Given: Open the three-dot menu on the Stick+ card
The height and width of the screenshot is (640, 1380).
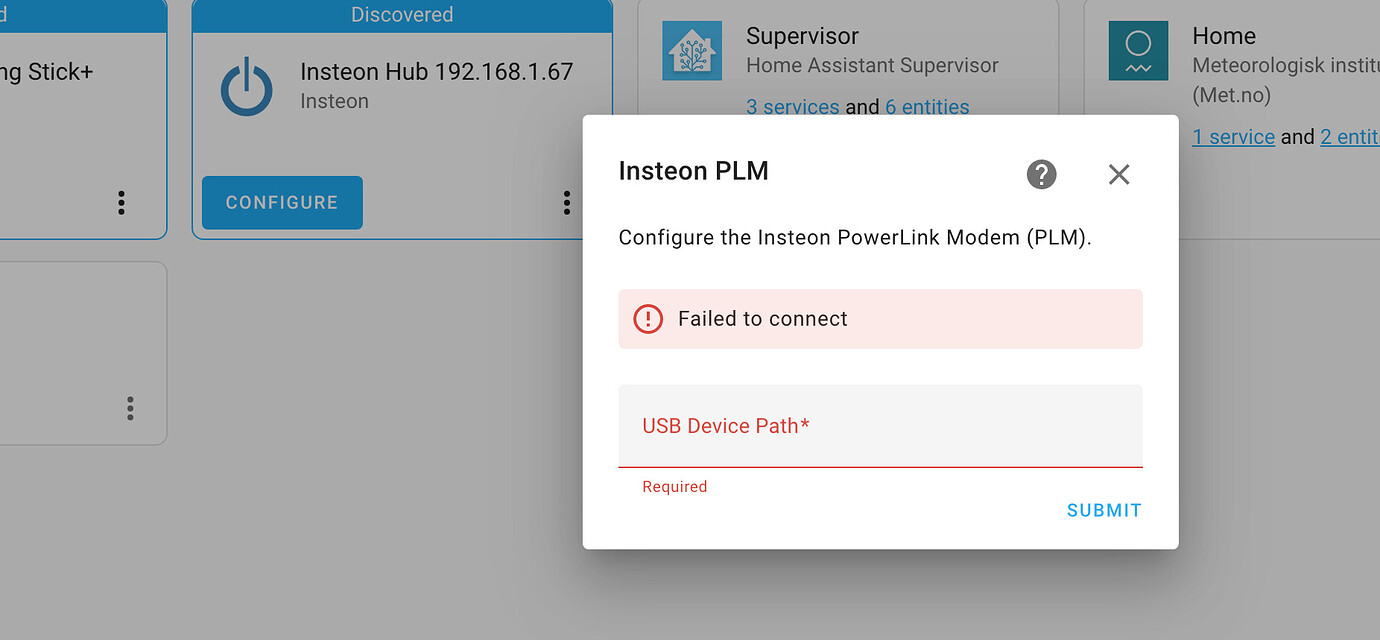Looking at the screenshot, I should pos(120,202).
